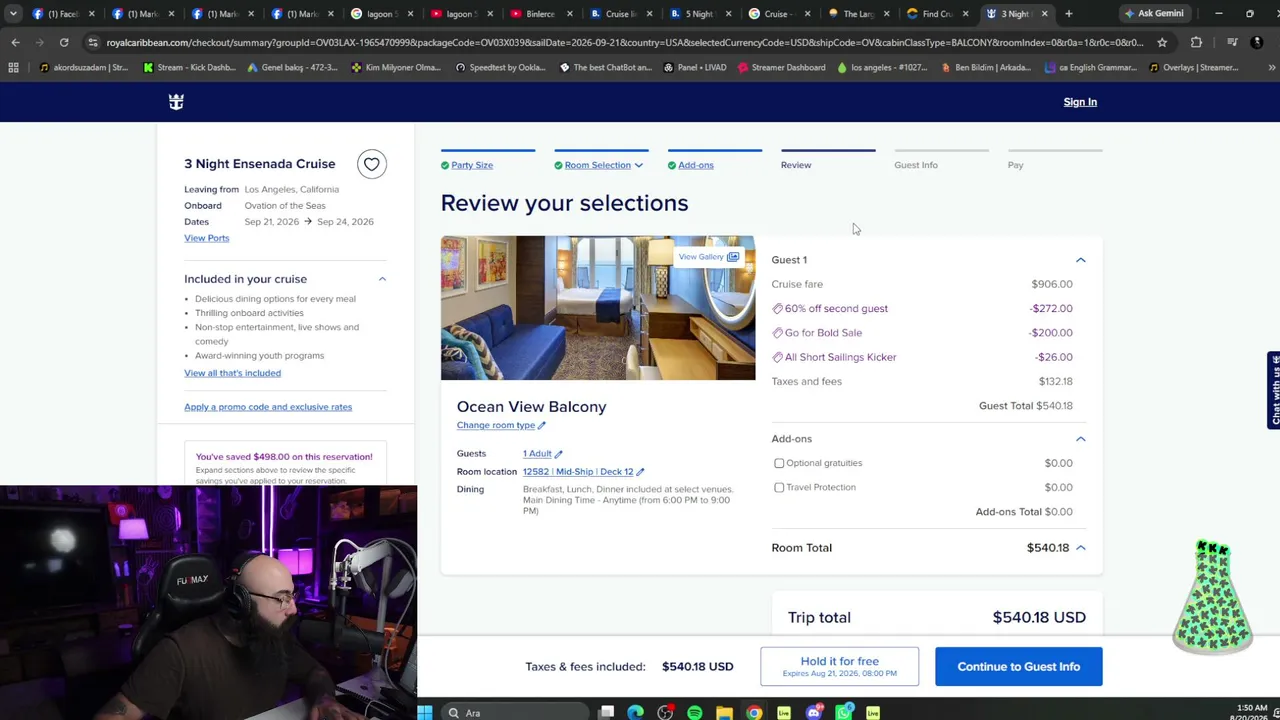
Task: Open the Chrome apps grid in bookmarks bar
Action: (x=13, y=67)
